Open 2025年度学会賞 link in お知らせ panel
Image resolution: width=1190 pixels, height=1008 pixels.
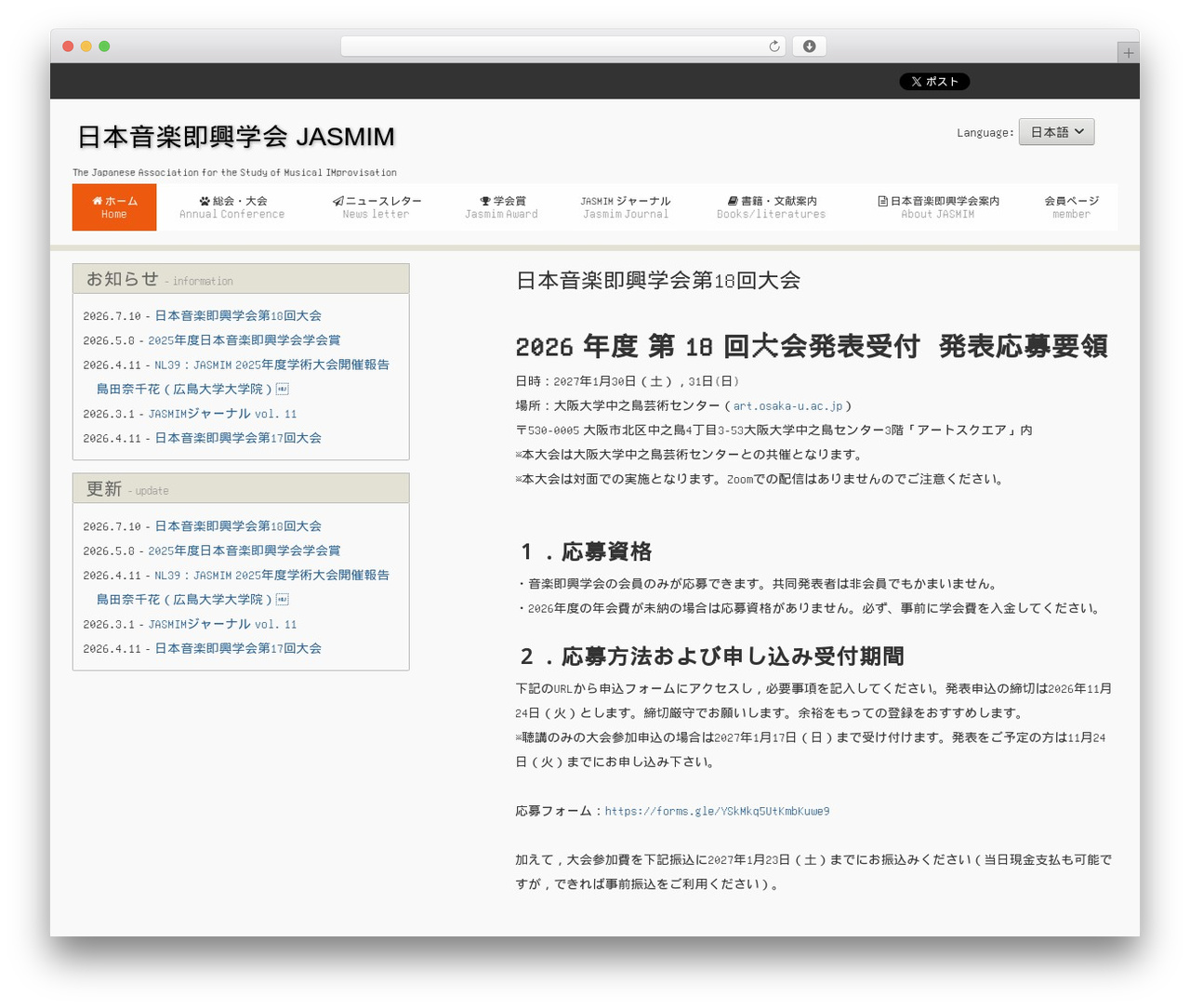pos(245,340)
